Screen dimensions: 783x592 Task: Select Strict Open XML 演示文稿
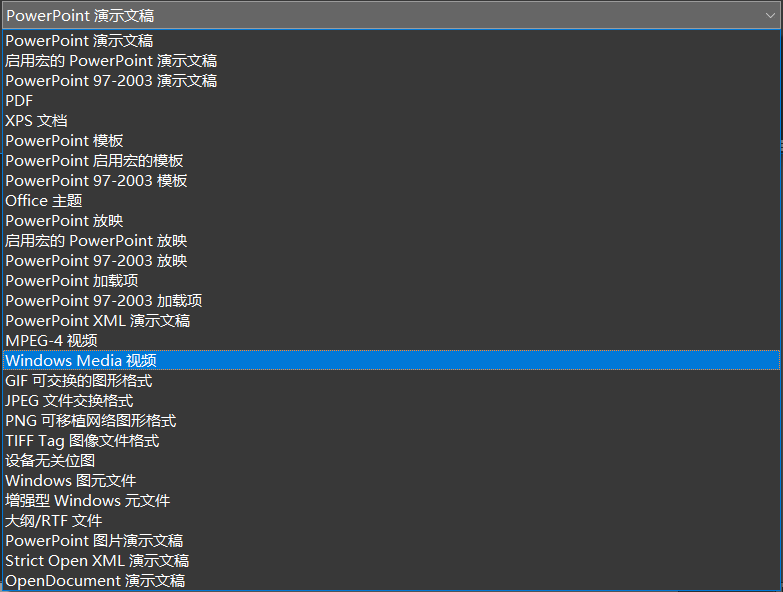pyautogui.click(x=391, y=561)
